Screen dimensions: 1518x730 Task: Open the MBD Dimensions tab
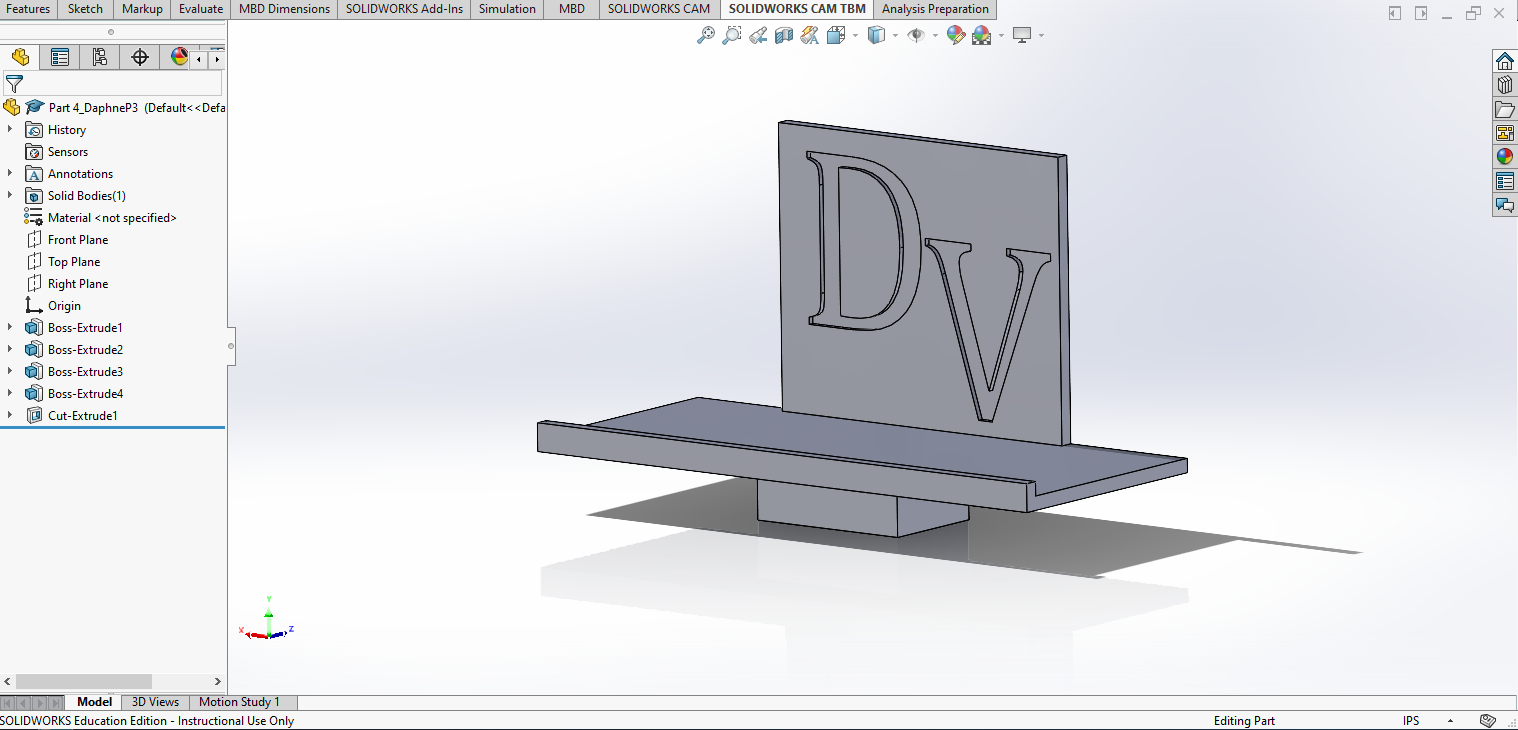coord(285,9)
